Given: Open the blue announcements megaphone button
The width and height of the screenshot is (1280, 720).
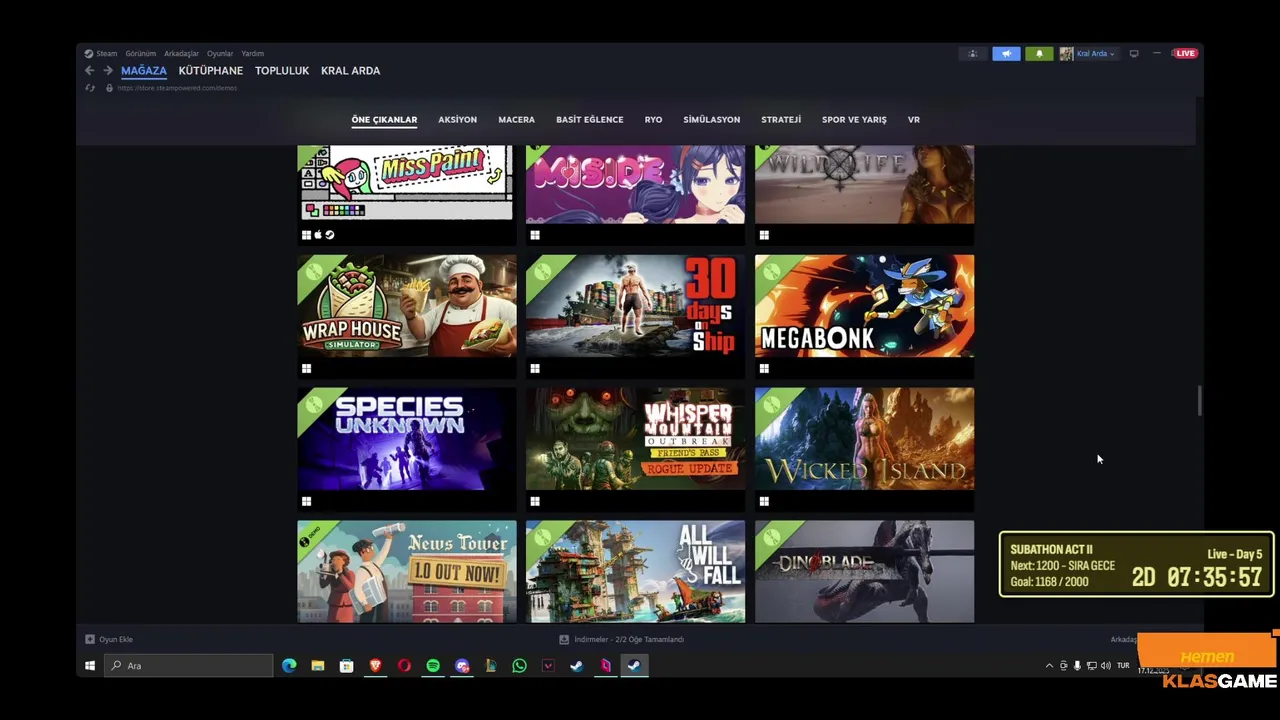Looking at the screenshot, I should (1006, 54).
